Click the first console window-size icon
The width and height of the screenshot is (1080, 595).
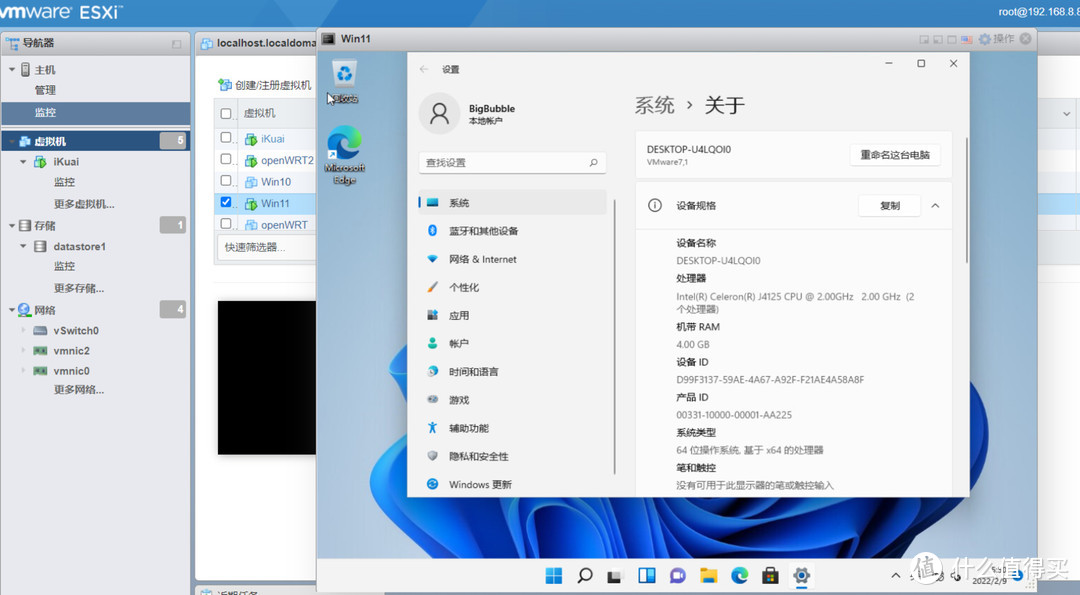click(x=924, y=39)
